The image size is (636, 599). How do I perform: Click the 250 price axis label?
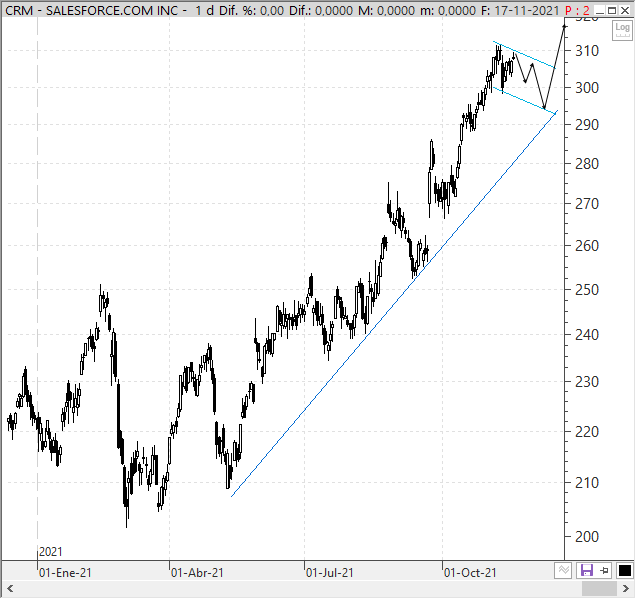pos(587,290)
